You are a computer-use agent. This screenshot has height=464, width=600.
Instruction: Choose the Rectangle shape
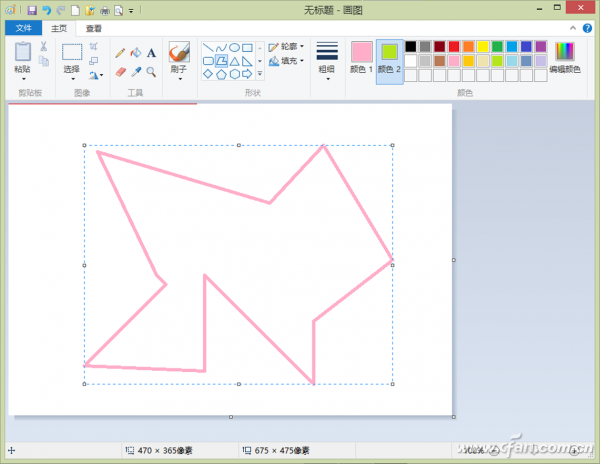click(x=247, y=47)
